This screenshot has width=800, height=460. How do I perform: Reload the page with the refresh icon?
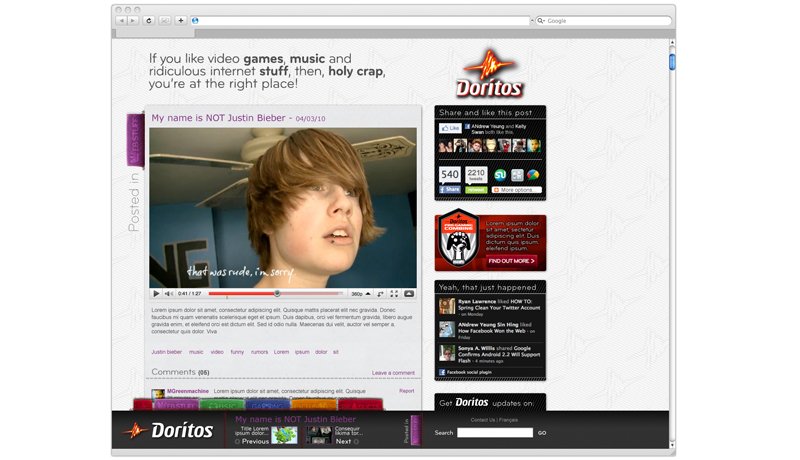[x=149, y=20]
